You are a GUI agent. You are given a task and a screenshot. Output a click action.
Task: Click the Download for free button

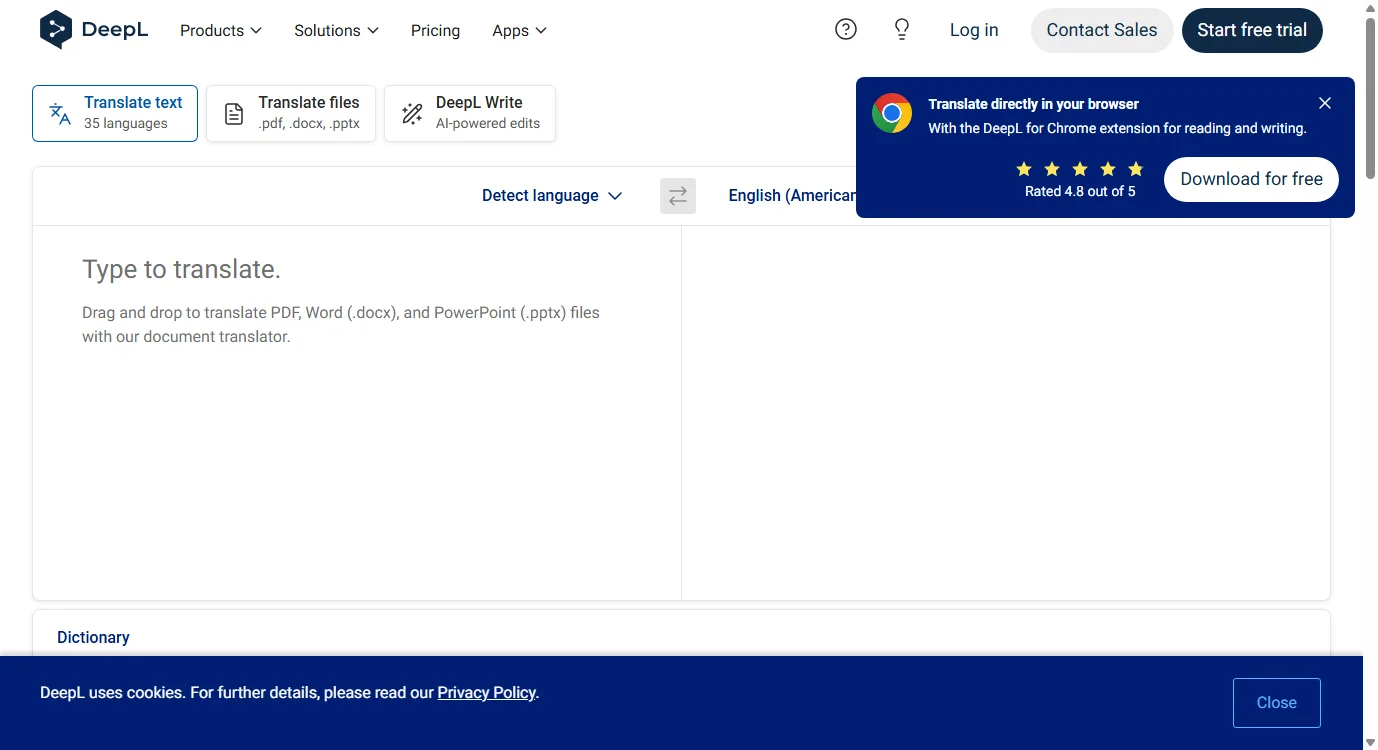(1251, 179)
